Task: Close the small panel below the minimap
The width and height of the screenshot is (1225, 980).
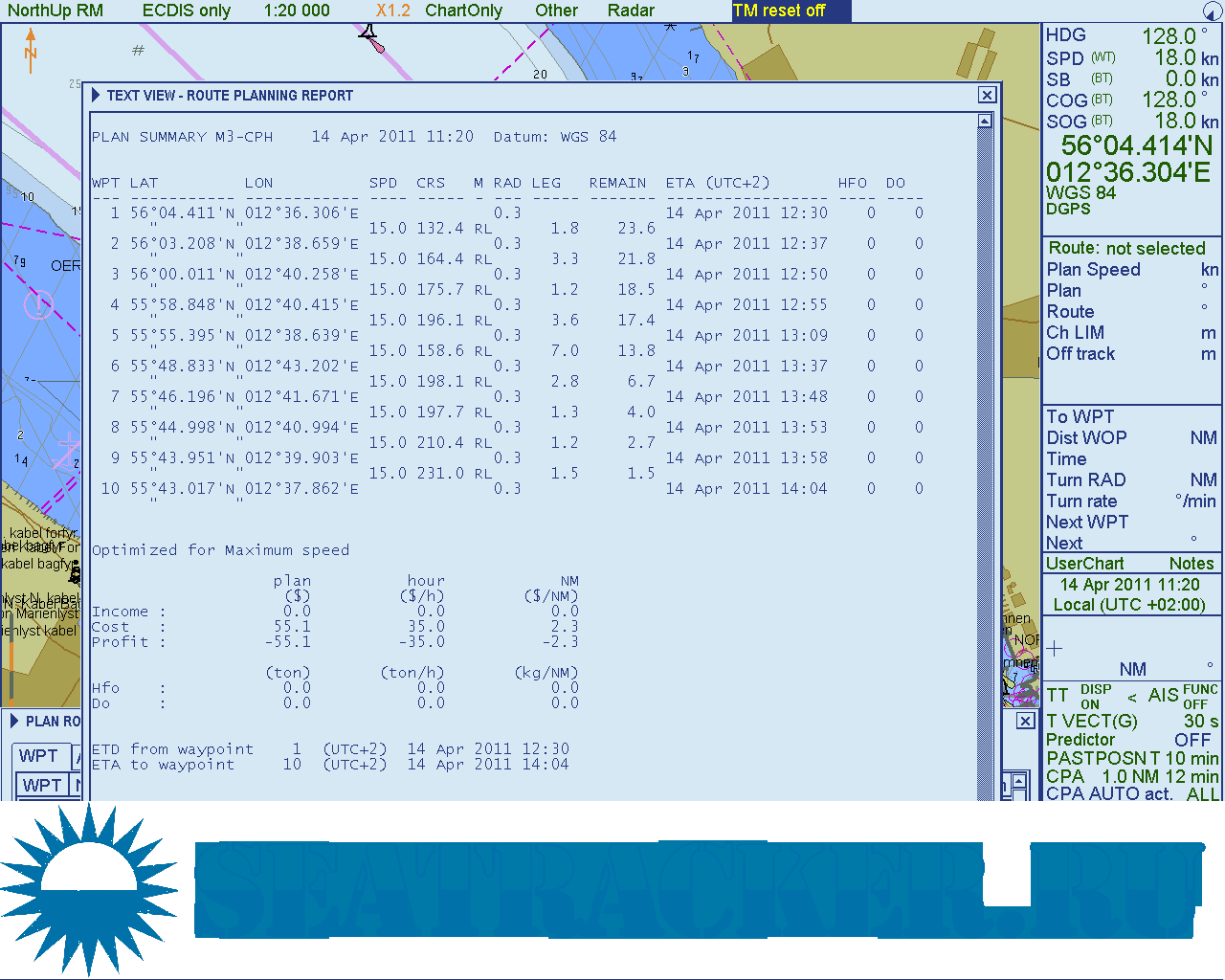Action: click(1025, 721)
